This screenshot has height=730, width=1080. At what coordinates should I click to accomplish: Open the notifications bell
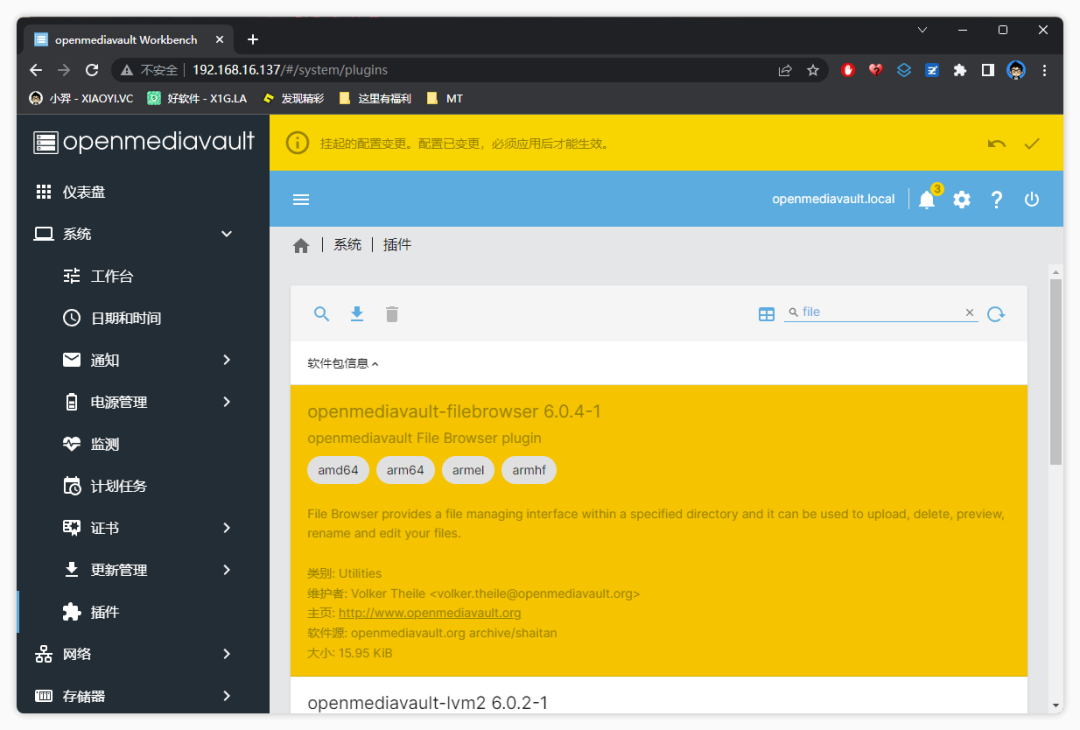927,200
